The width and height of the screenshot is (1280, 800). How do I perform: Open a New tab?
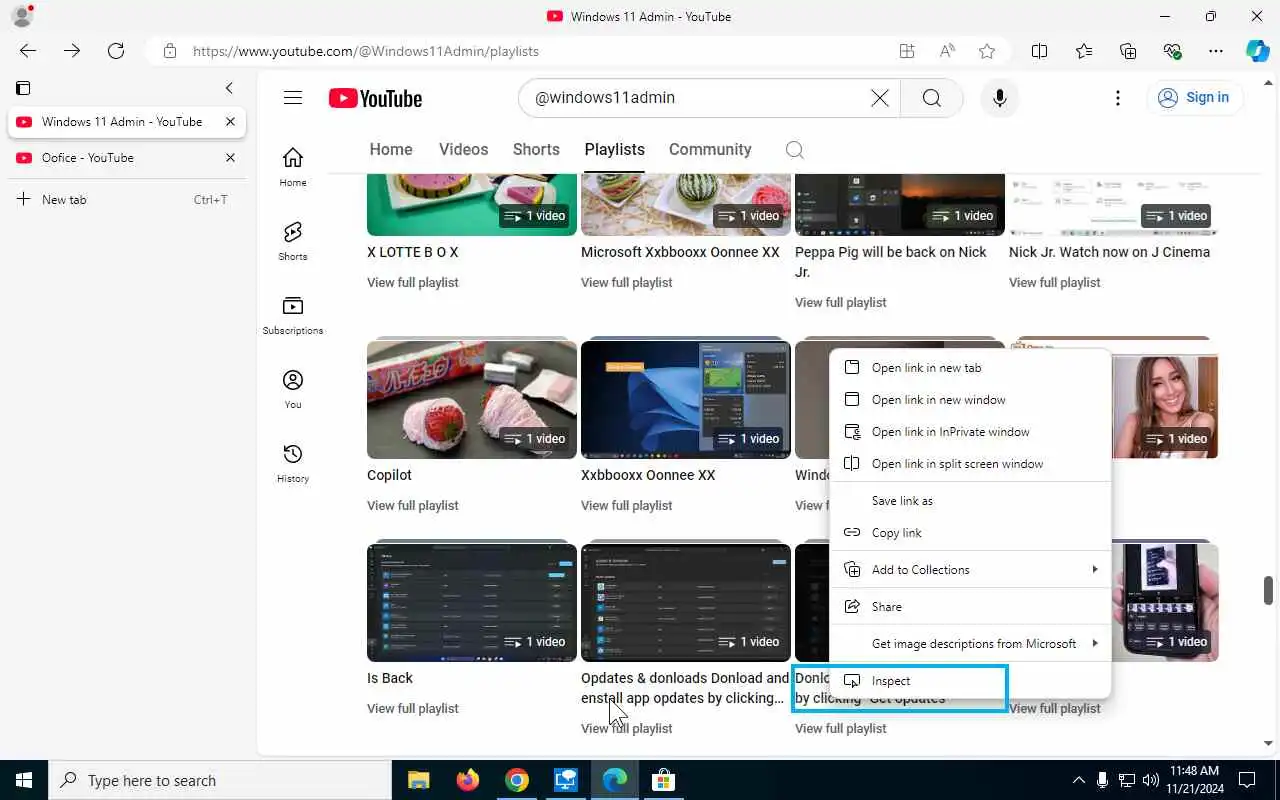pyautogui.click(x=126, y=200)
